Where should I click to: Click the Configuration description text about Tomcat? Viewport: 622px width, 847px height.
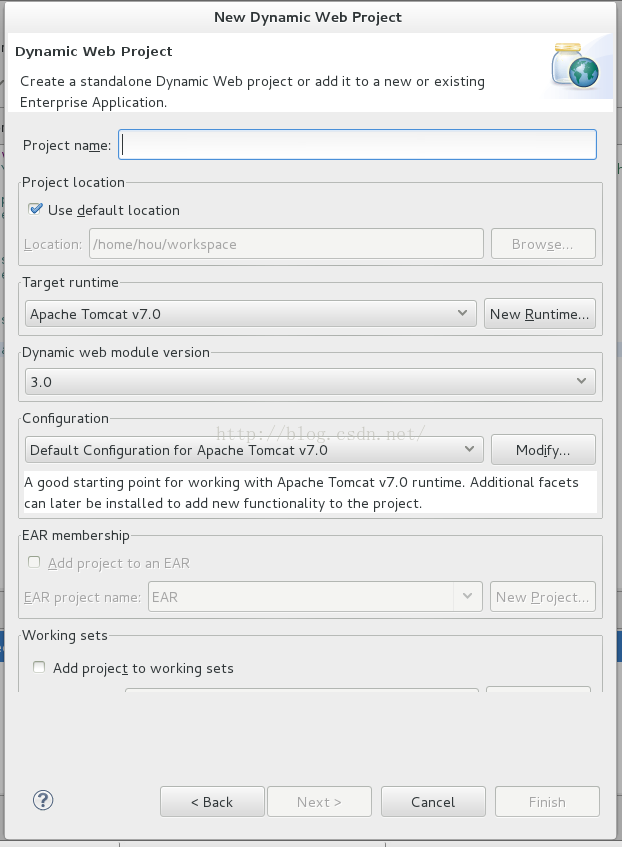tap(311, 493)
